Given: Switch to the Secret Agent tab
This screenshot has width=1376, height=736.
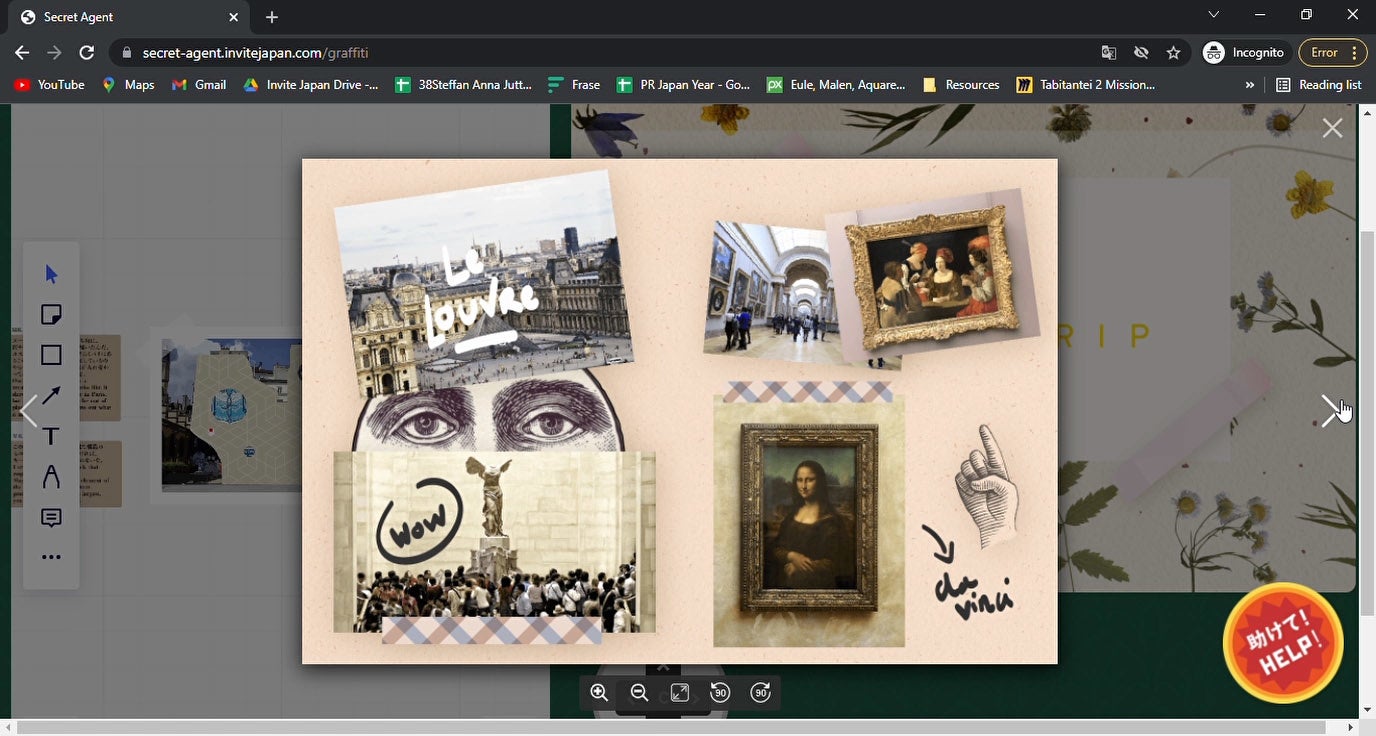Looking at the screenshot, I should pyautogui.click(x=130, y=17).
